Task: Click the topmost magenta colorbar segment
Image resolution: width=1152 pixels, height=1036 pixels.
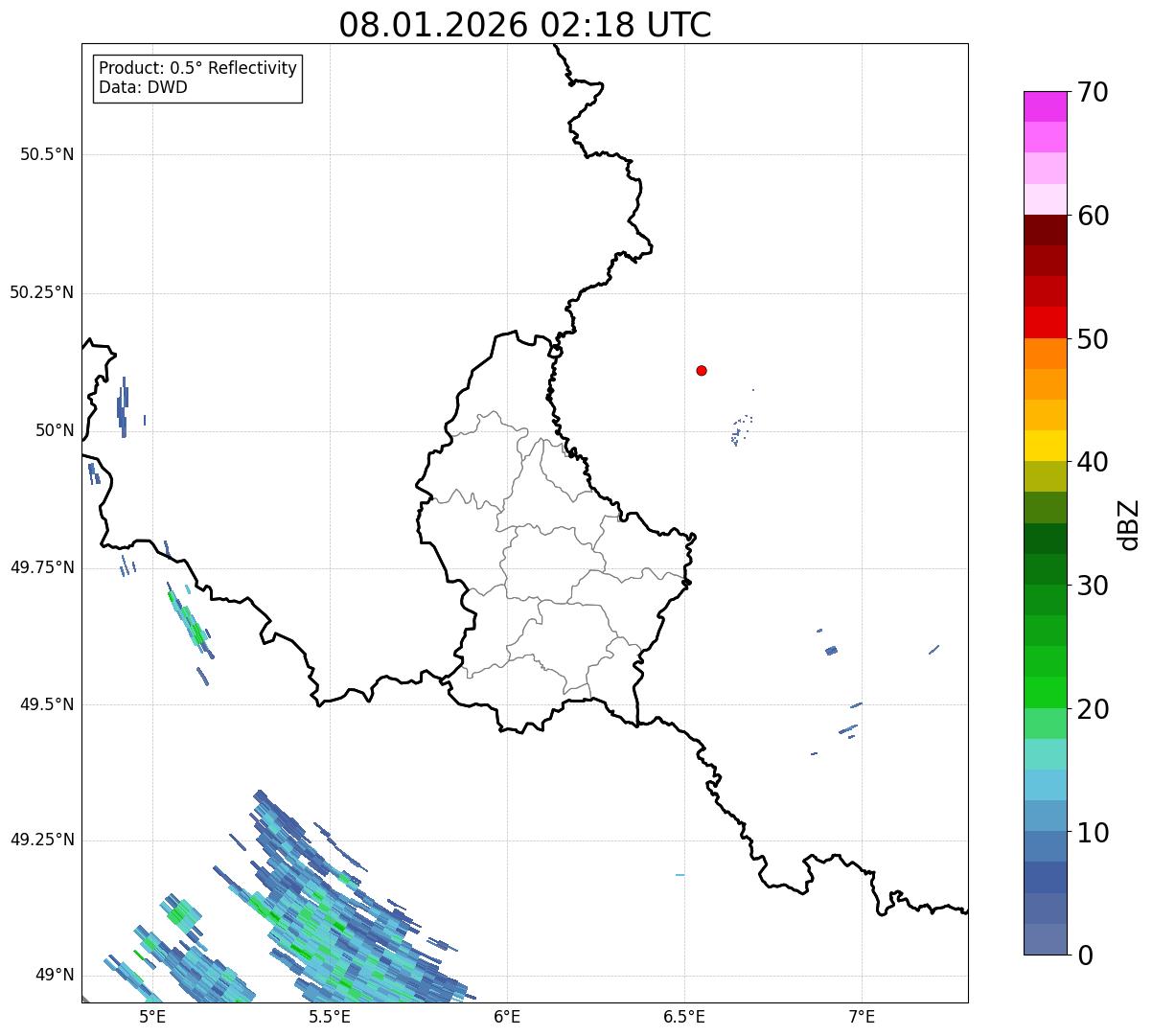Action: tap(1045, 106)
